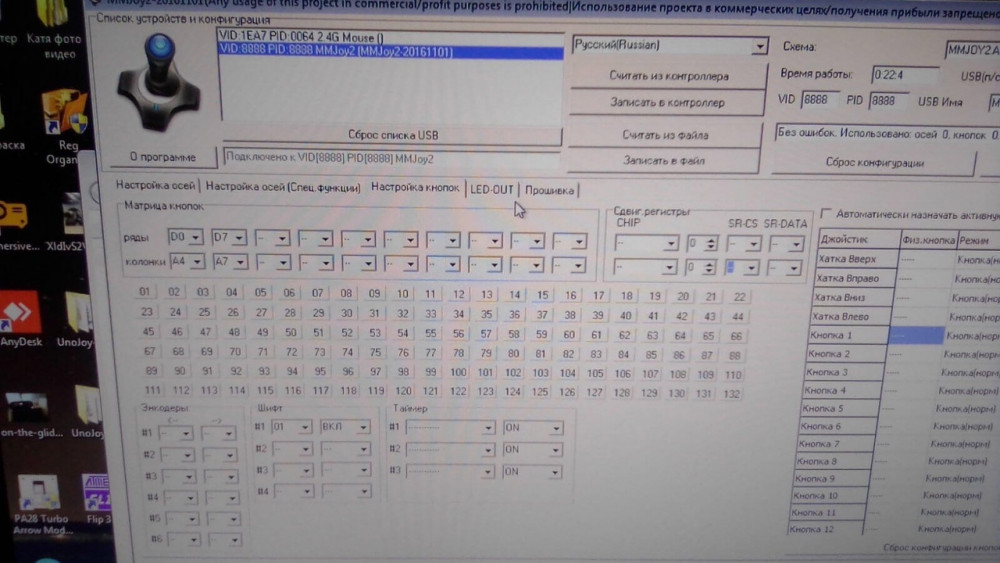
Task: Select matrix button 111
Action: tap(152, 390)
